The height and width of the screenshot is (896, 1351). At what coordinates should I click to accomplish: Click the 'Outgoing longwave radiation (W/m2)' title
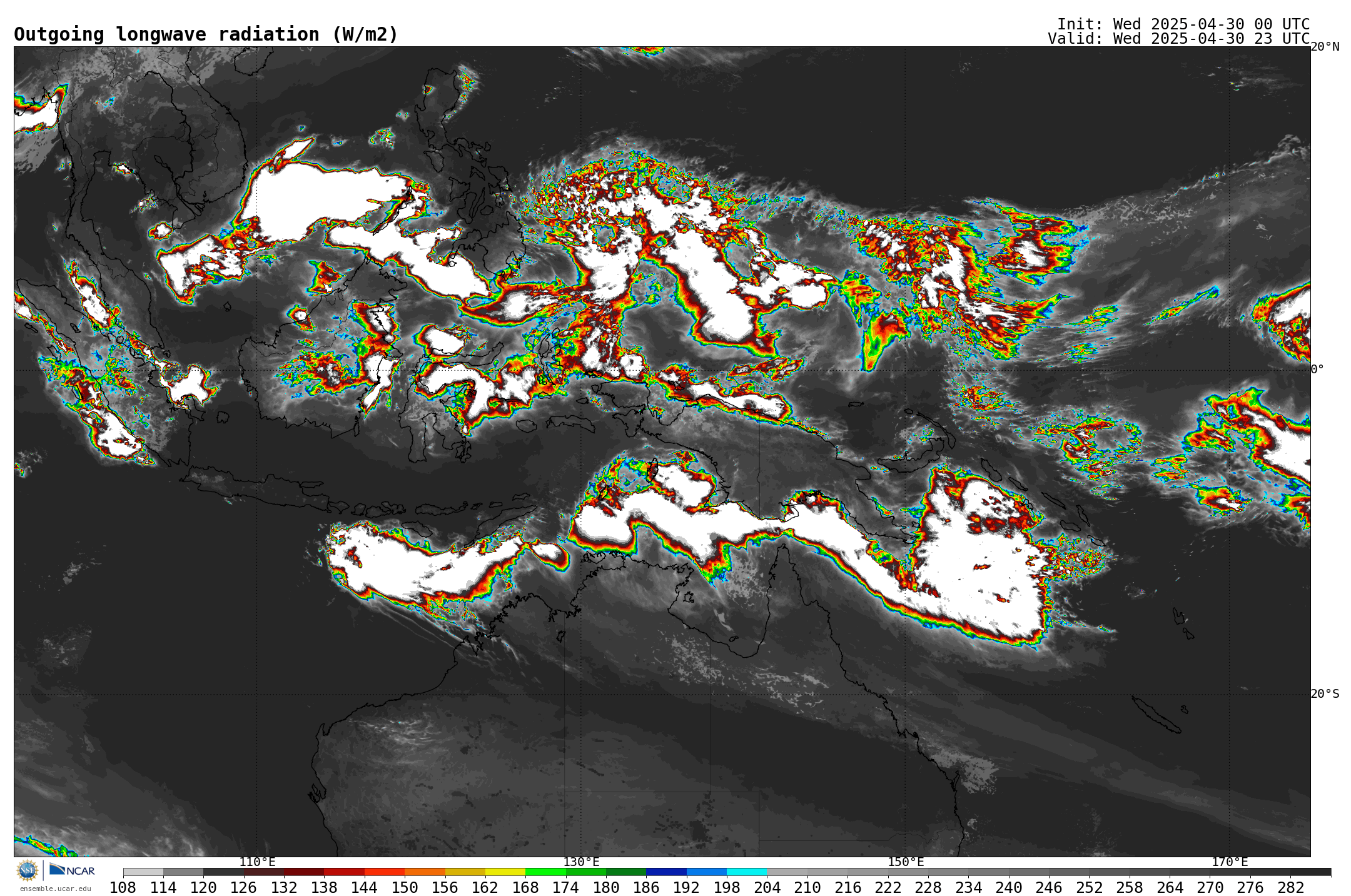tap(206, 34)
